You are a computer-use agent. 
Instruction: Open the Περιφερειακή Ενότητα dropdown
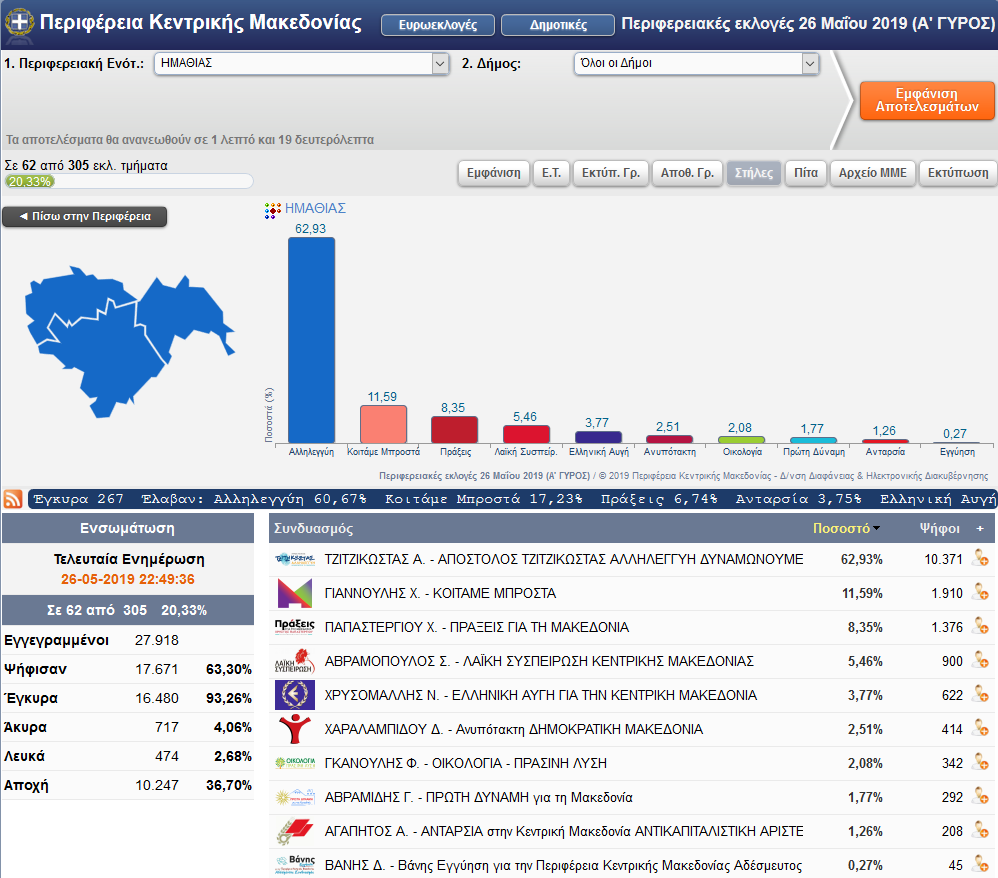coord(301,64)
